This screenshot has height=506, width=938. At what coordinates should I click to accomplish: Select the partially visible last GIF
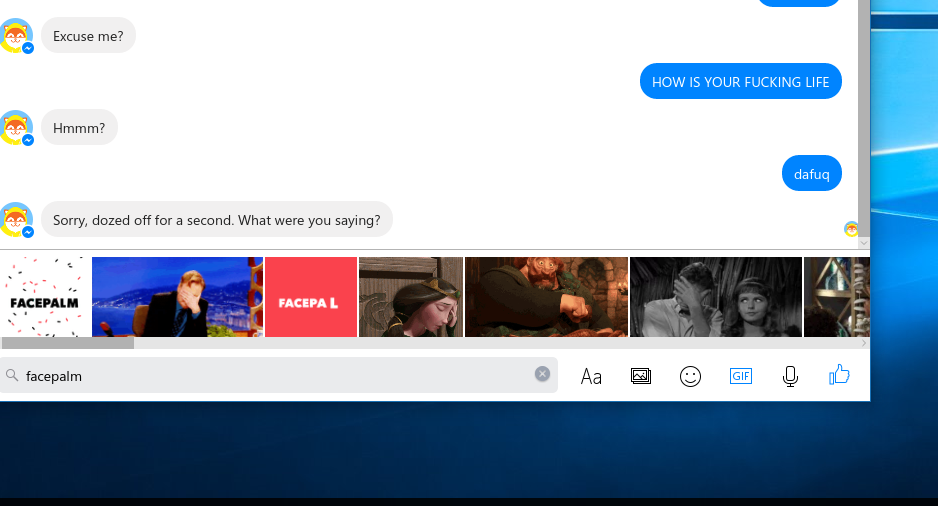pyautogui.click(x=837, y=297)
